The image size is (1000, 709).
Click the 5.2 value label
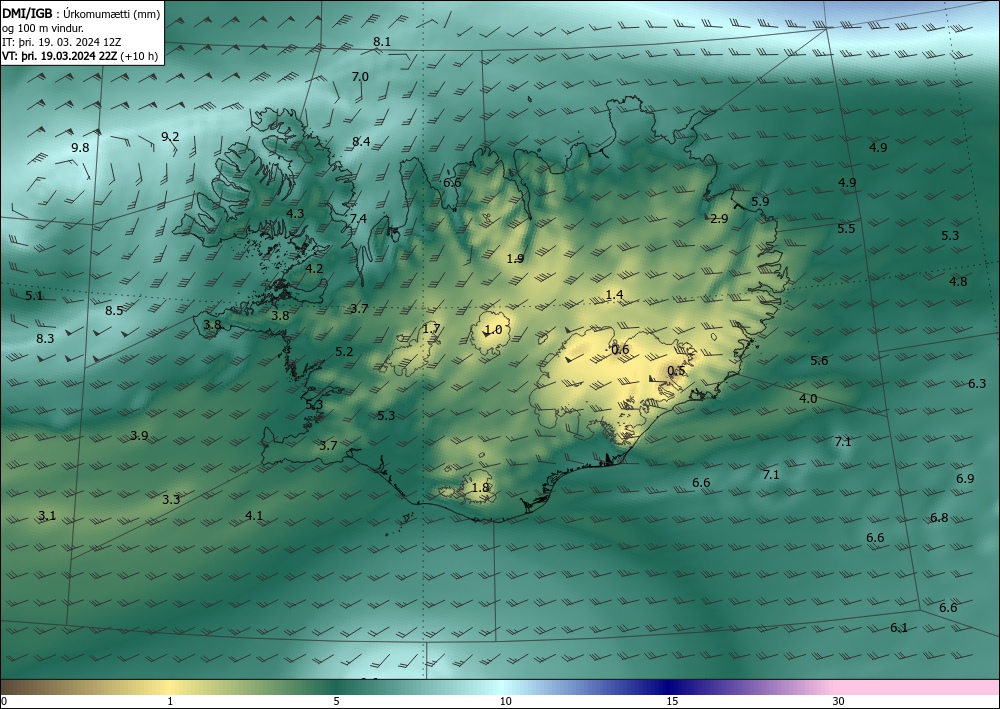coord(344,352)
